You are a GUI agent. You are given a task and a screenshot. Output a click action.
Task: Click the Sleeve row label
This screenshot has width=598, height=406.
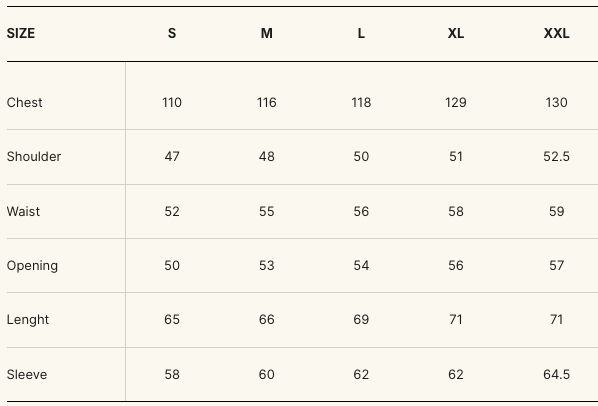pyautogui.click(x=27, y=374)
